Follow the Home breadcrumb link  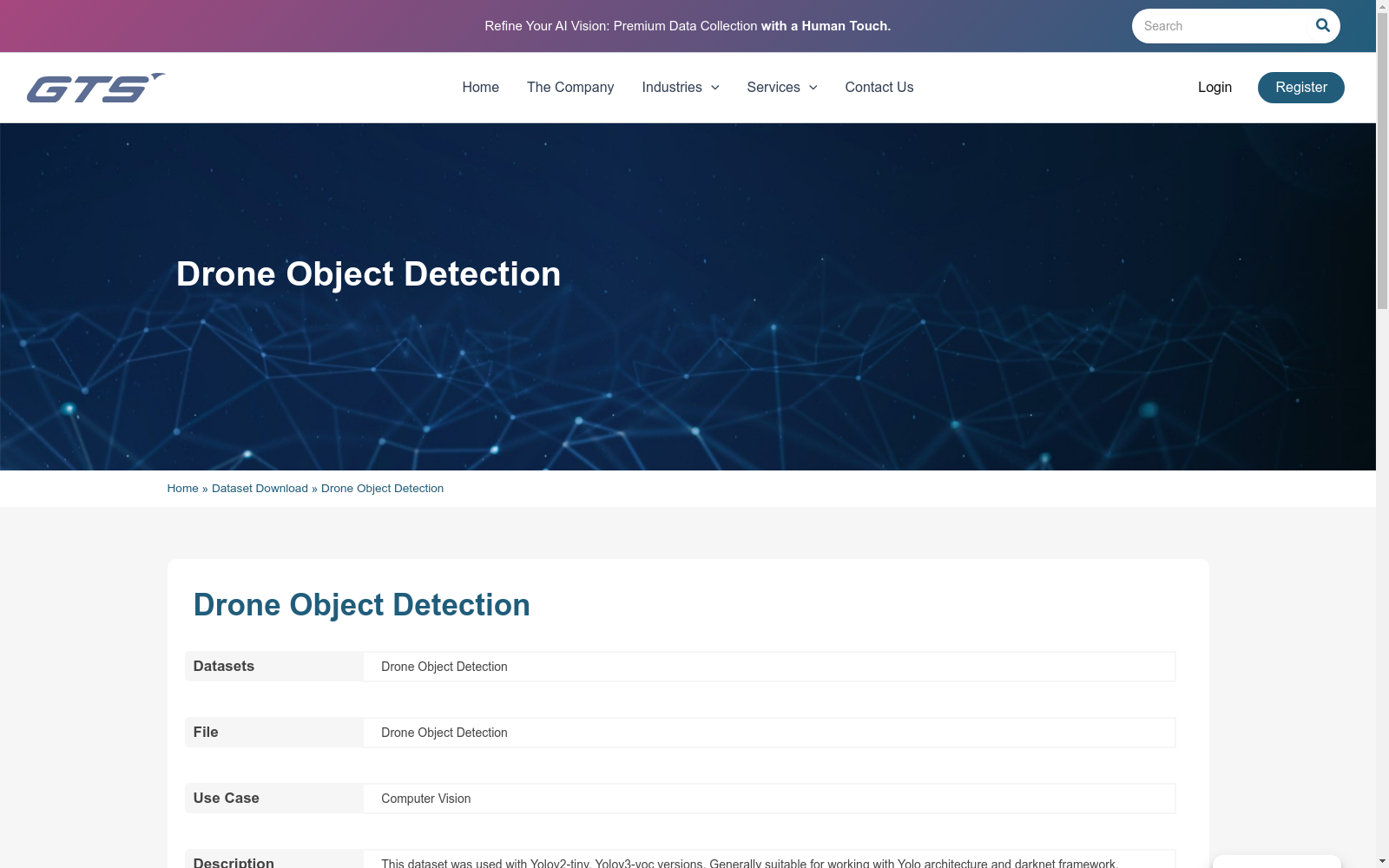click(182, 489)
